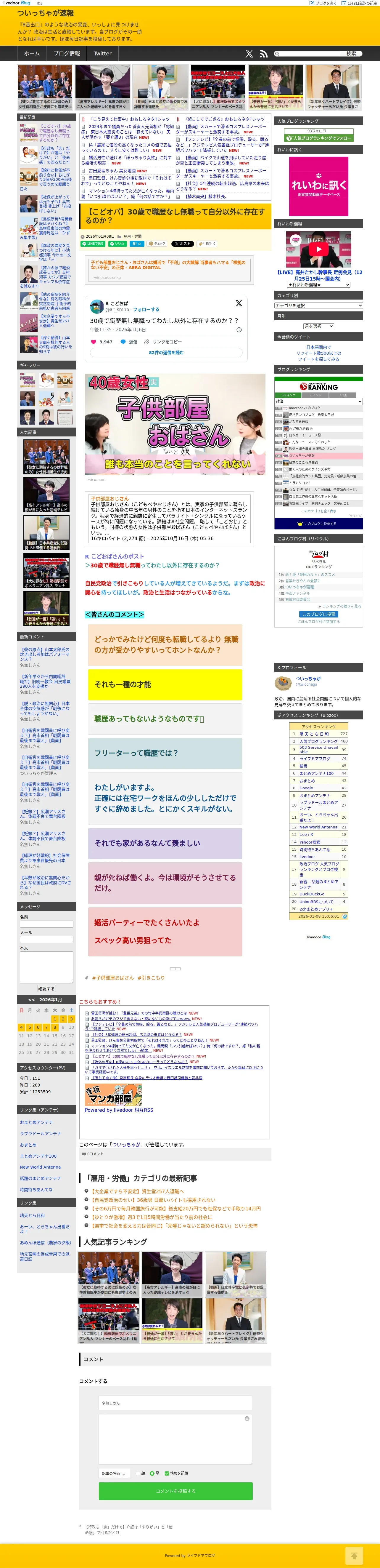
Task: Click the scroll-to-top arrow button in the footer
Action: pos(355,1555)
